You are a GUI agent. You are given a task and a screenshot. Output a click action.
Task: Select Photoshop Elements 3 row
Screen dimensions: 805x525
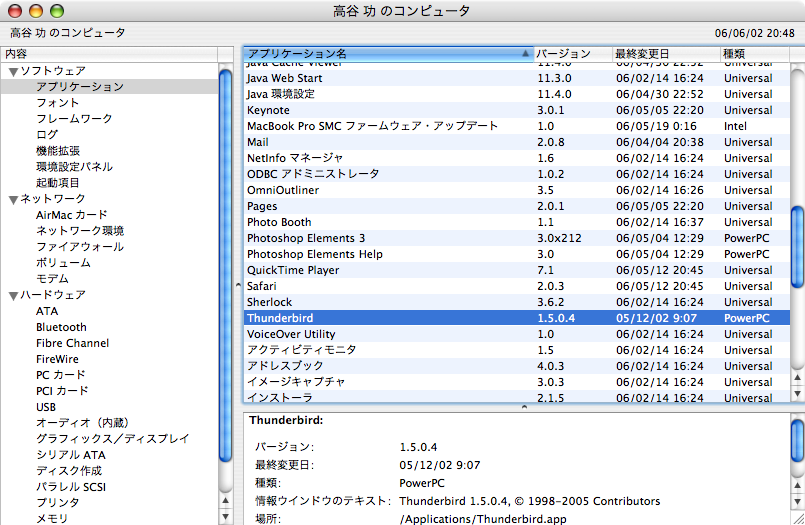coord(516,238)
